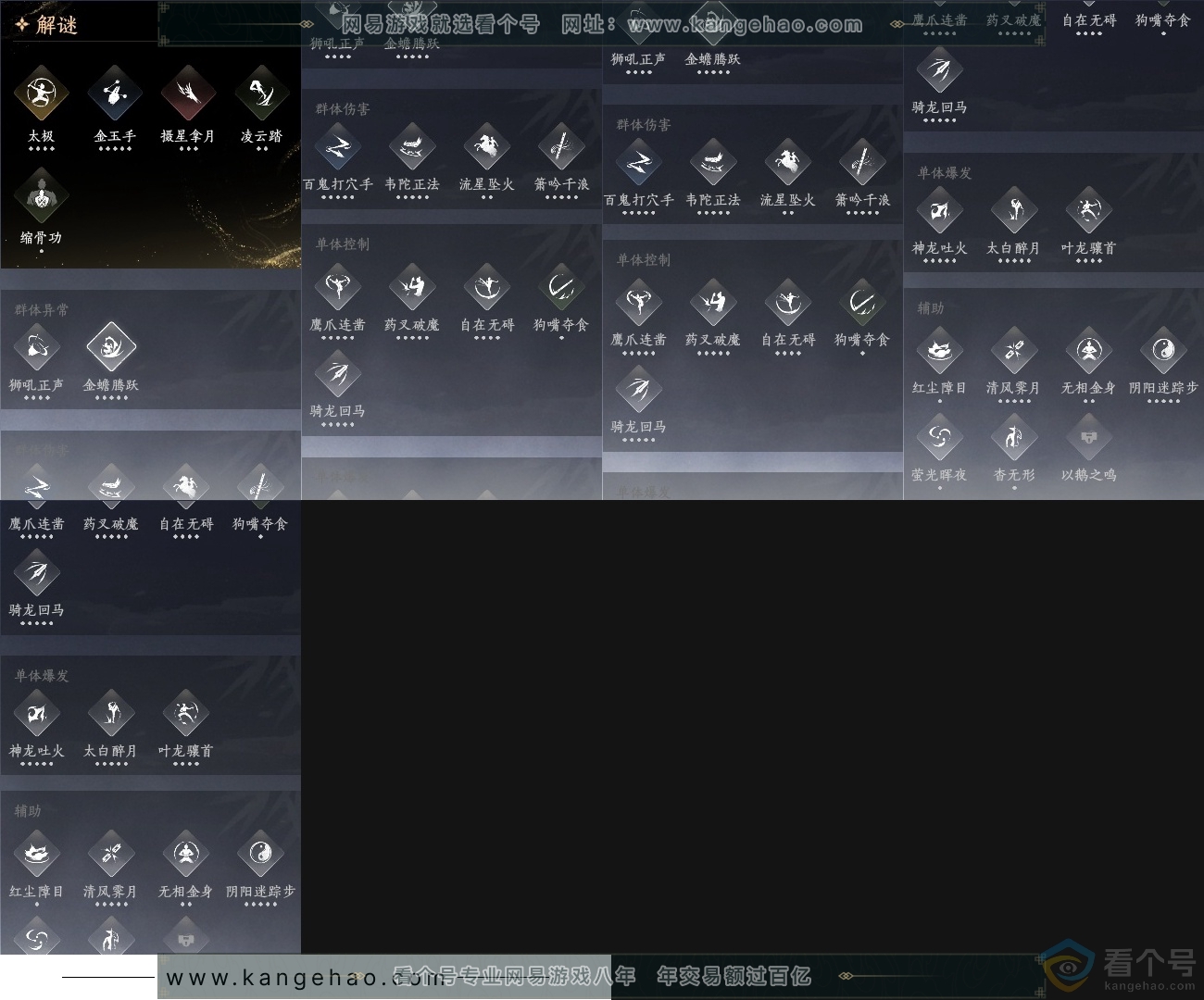The image size is (1204, 1000).
Task: Choose 药叉破魔 icon in second panel from left
Action: (412, 287)
